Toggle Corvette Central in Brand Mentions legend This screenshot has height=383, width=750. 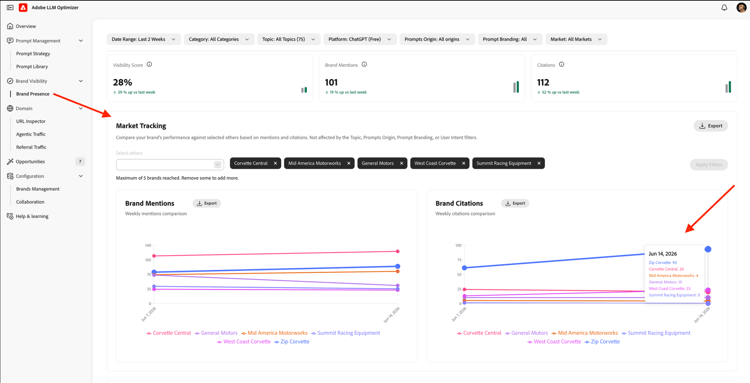[x=168, y=333]
